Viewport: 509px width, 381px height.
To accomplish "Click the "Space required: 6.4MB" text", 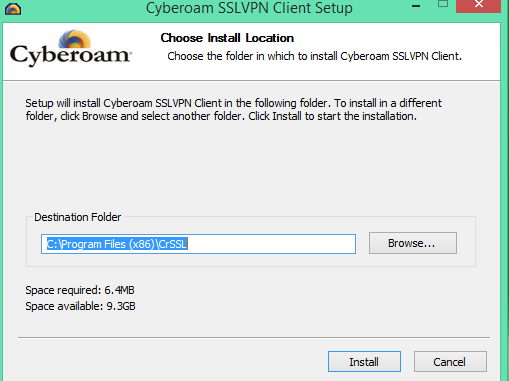I will point(80,290).
